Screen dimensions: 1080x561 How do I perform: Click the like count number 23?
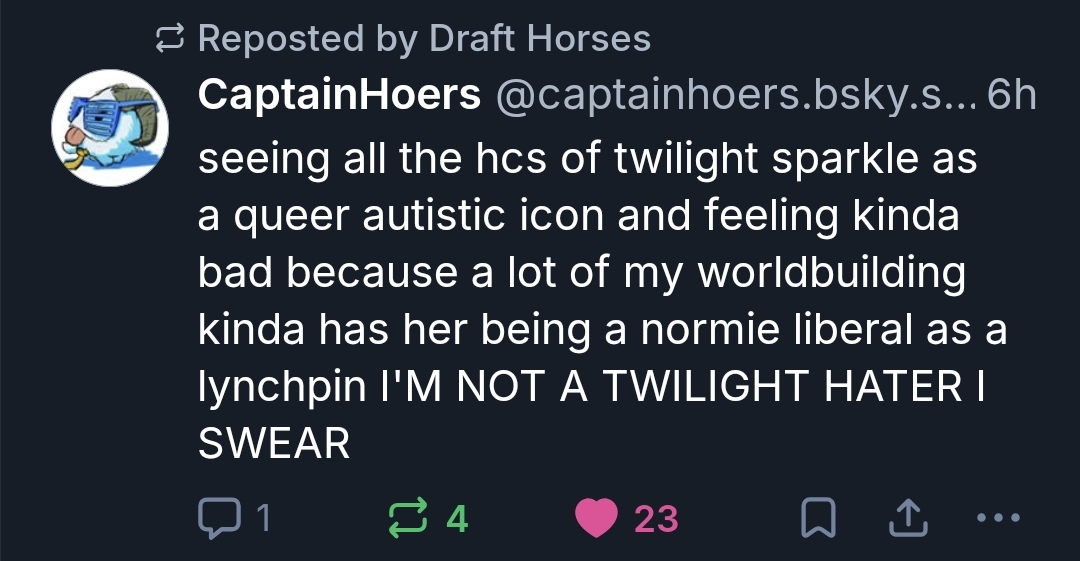pos(656,518)
